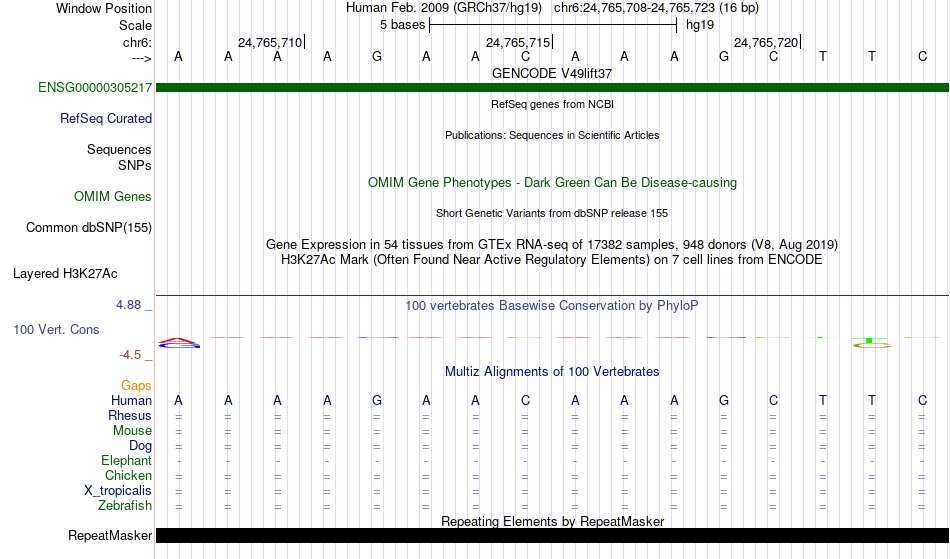
Task: Click Publications: Sequences in Scientific Articles title
Action: tap(552, 135)
